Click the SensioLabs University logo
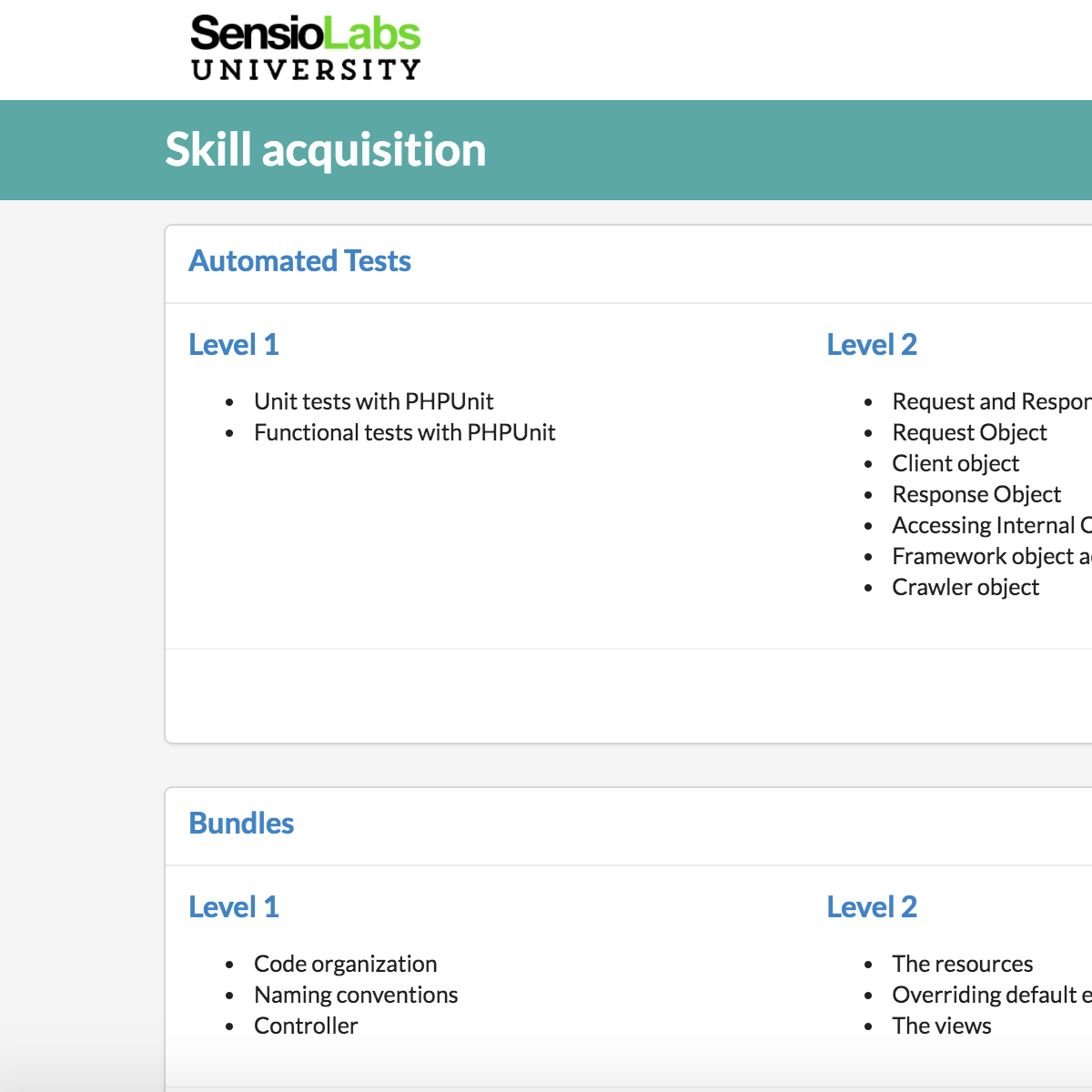This screenshot has height=1092, width=1092. click(x=305, y=47)
